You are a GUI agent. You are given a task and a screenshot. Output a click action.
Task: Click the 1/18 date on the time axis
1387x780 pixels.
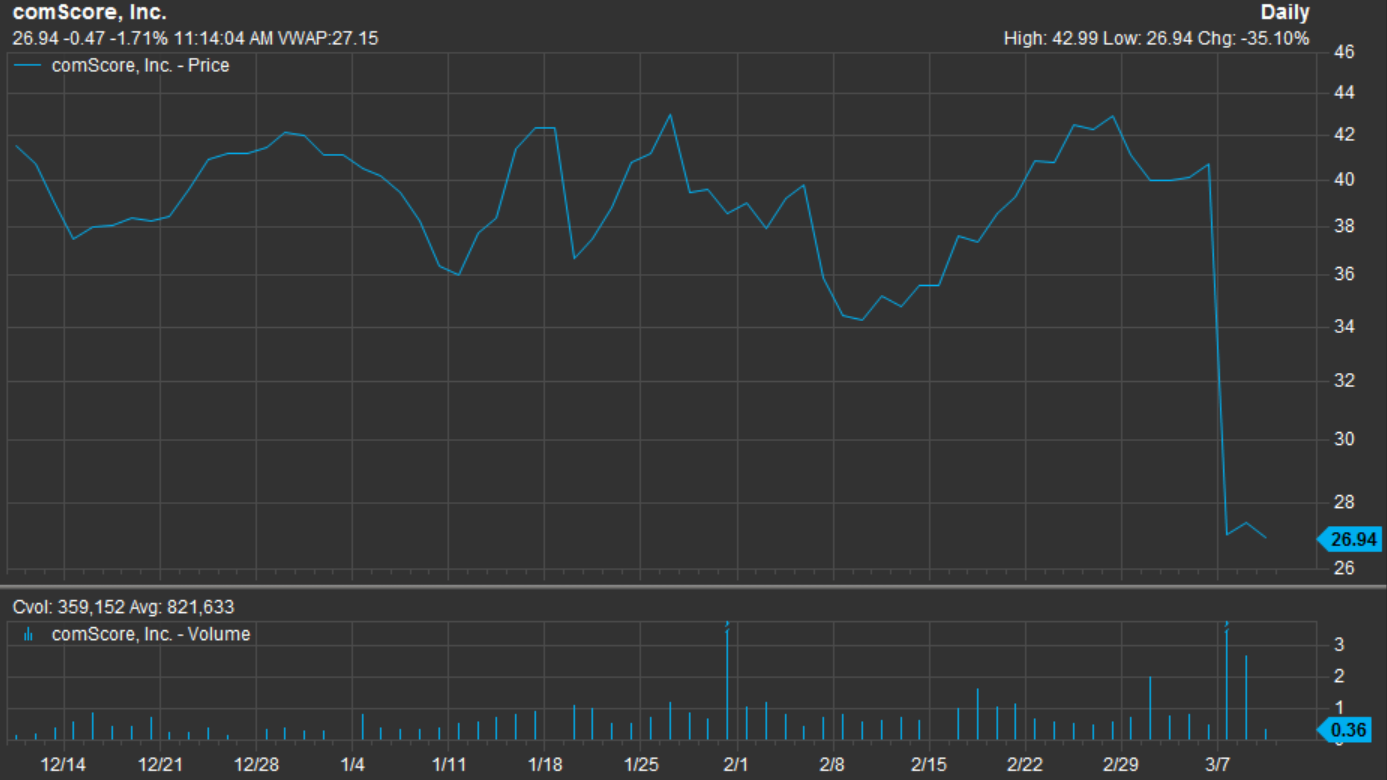[544, 765]
